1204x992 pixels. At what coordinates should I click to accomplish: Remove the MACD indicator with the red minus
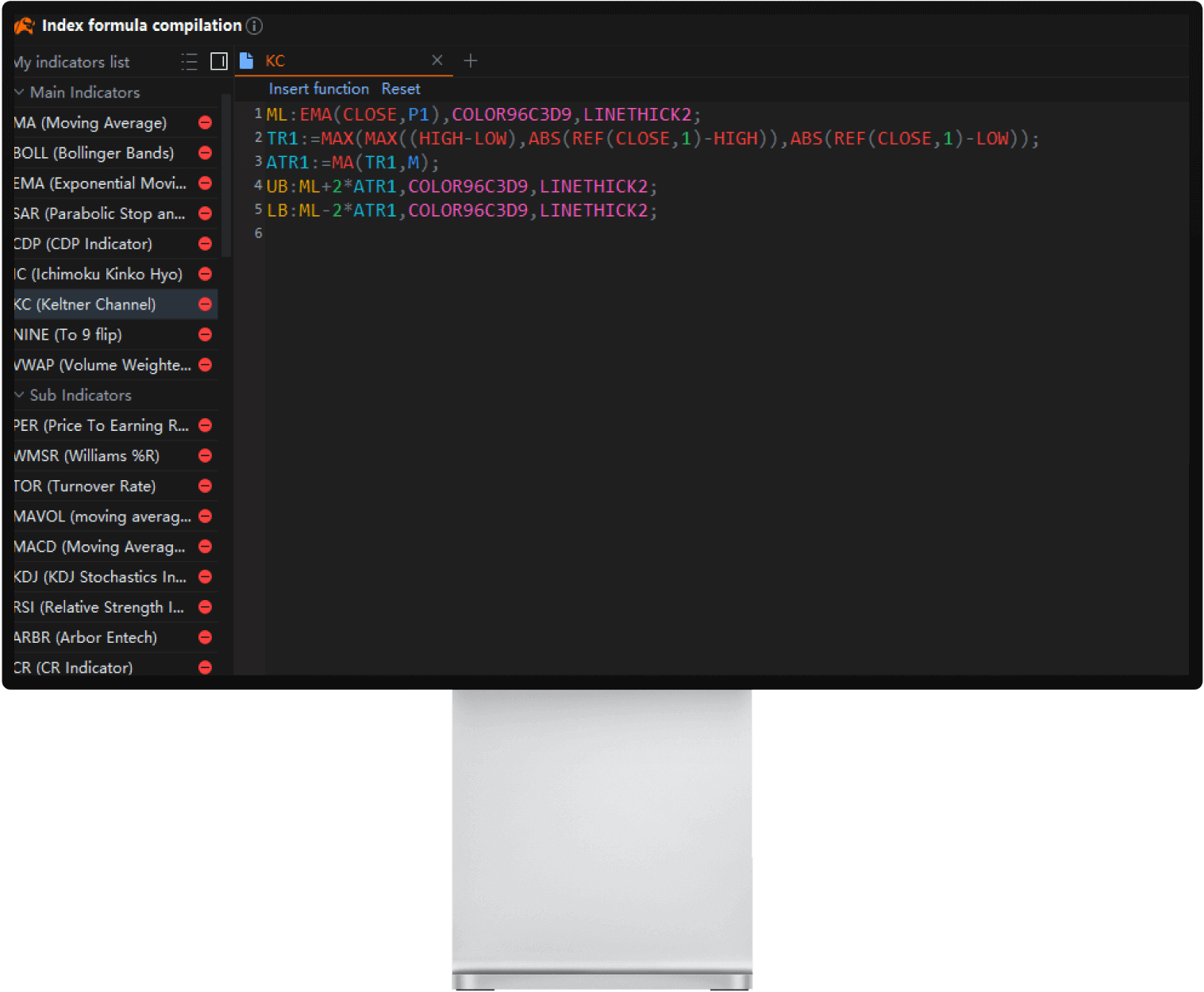click(205, 546)
